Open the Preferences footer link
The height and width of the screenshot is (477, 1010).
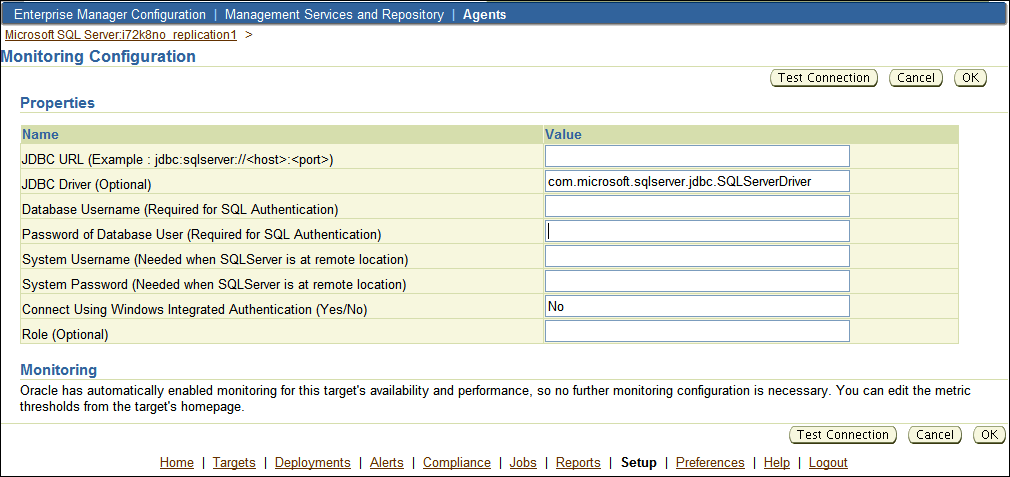(x=710, y=463)
